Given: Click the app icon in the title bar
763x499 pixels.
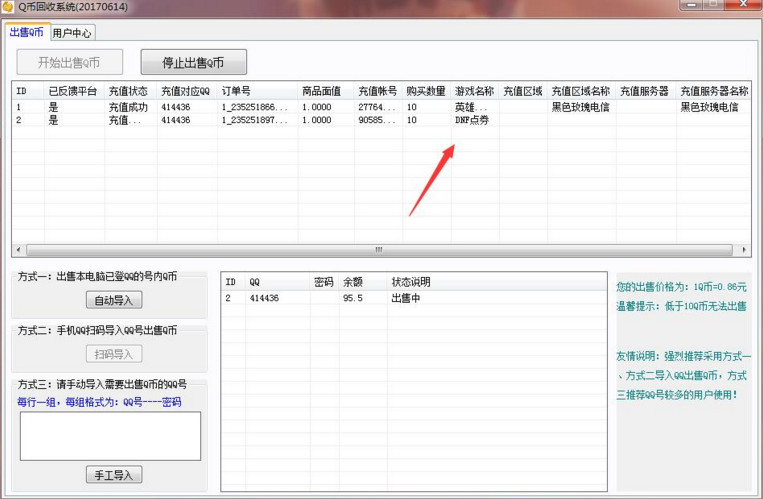Looking at the screenshot, I should [8, 8].
